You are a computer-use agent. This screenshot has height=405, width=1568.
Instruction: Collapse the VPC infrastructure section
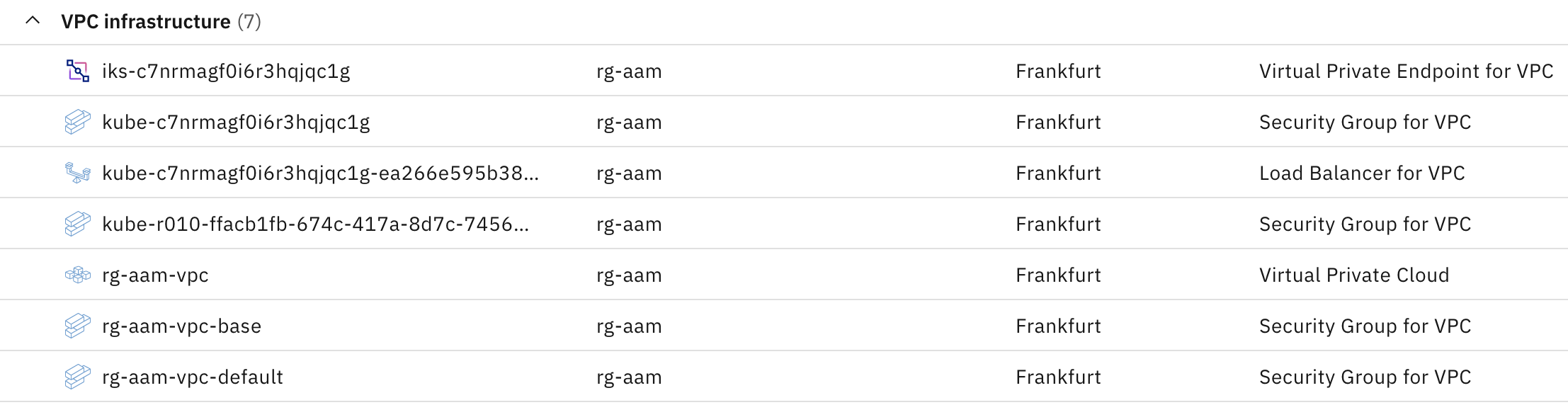click(x=33, y=21)
